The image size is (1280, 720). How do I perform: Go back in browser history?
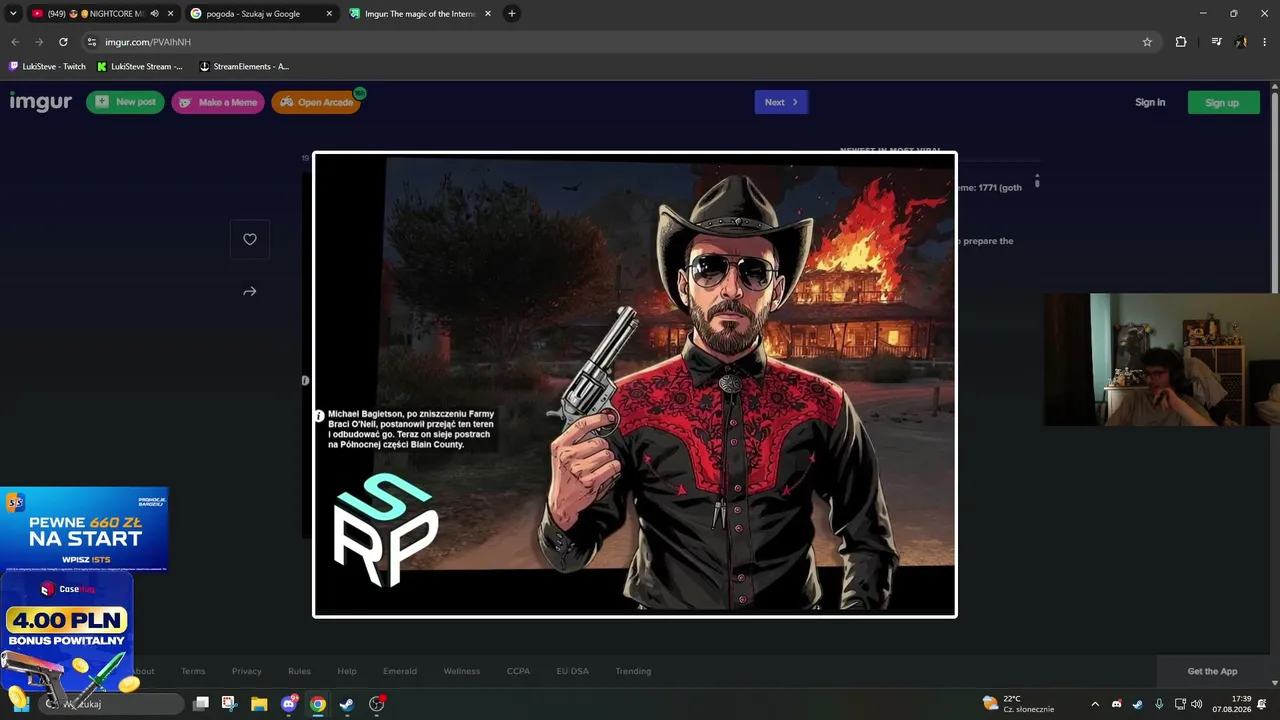[x=15, y=42]
